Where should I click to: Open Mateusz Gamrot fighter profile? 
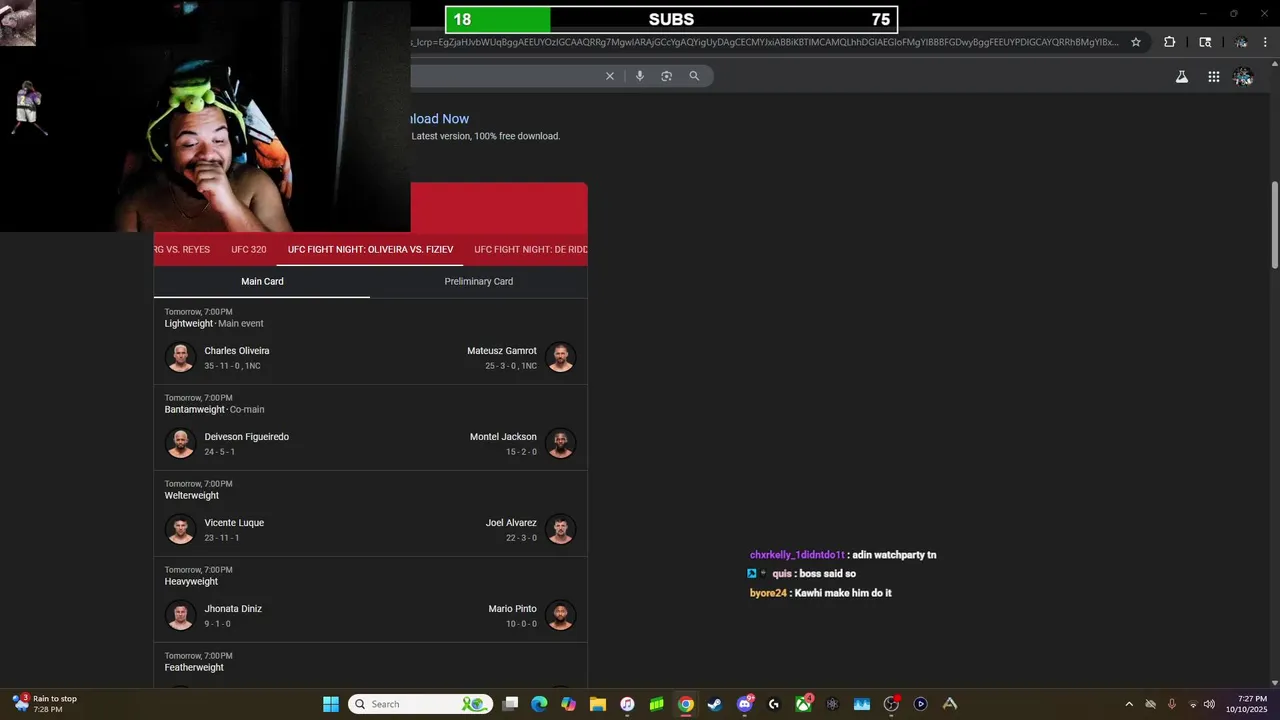pyautogui.click(x=502, y=351)
